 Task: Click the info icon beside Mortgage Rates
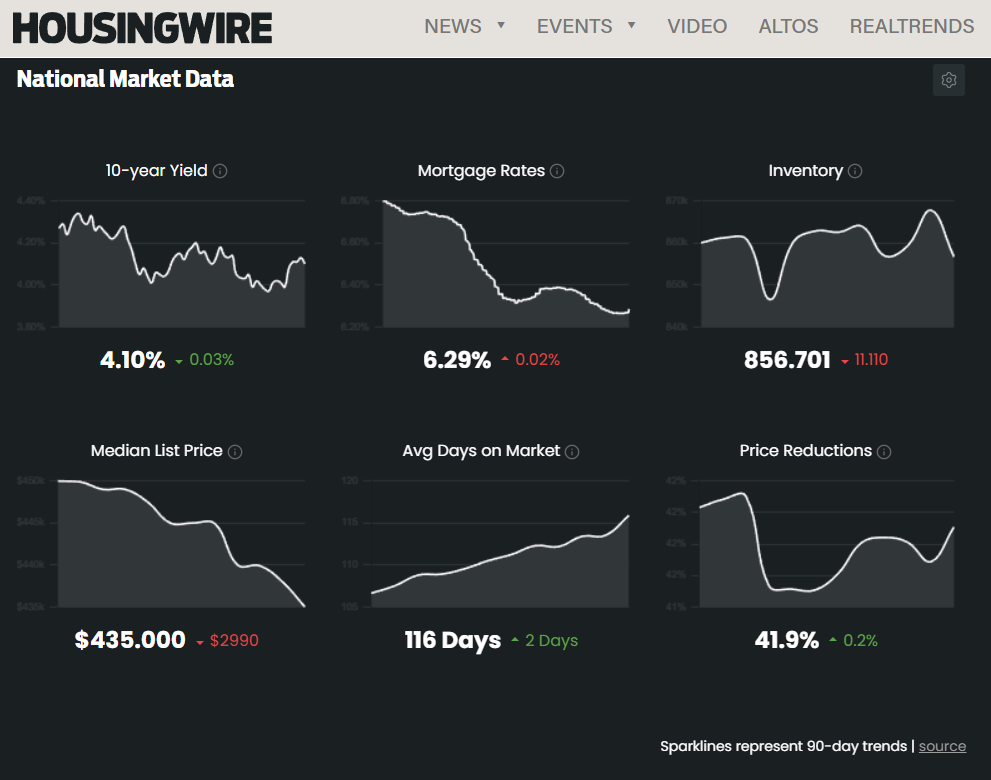click(x=557, y=171)
